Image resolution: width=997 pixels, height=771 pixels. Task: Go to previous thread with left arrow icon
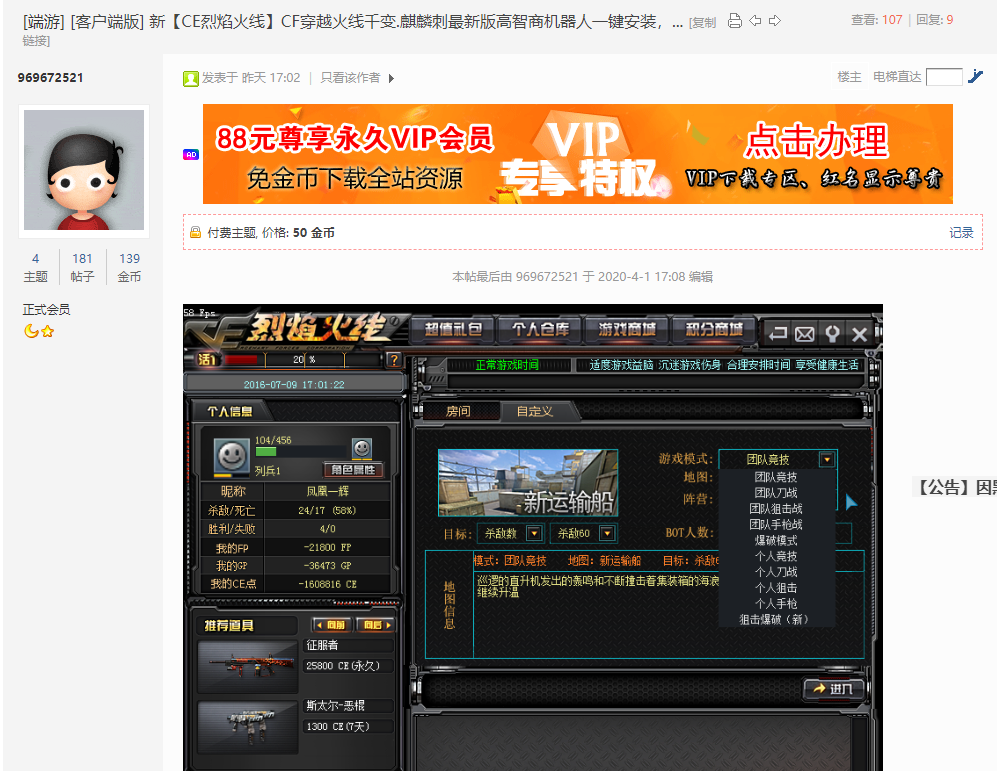click(755, 21)
